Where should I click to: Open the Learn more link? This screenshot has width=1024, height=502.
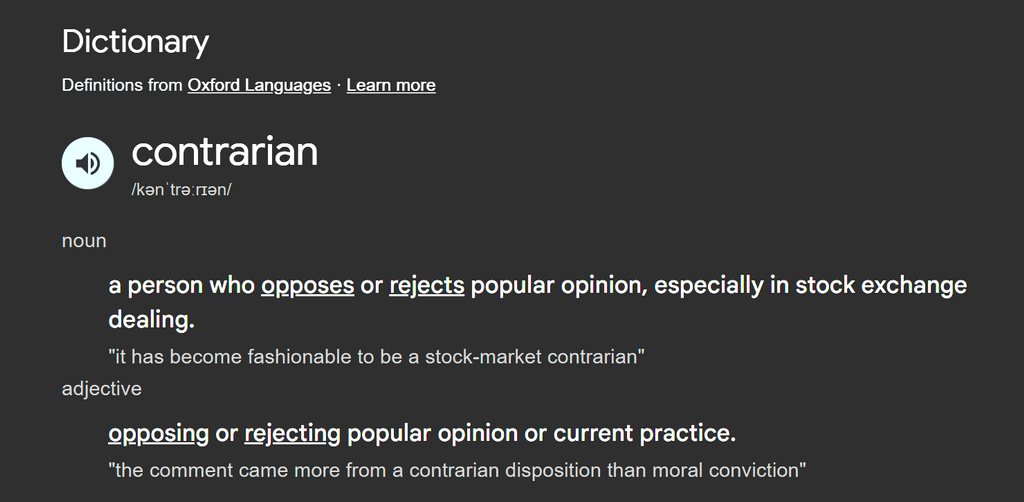(x=391, y=86)
